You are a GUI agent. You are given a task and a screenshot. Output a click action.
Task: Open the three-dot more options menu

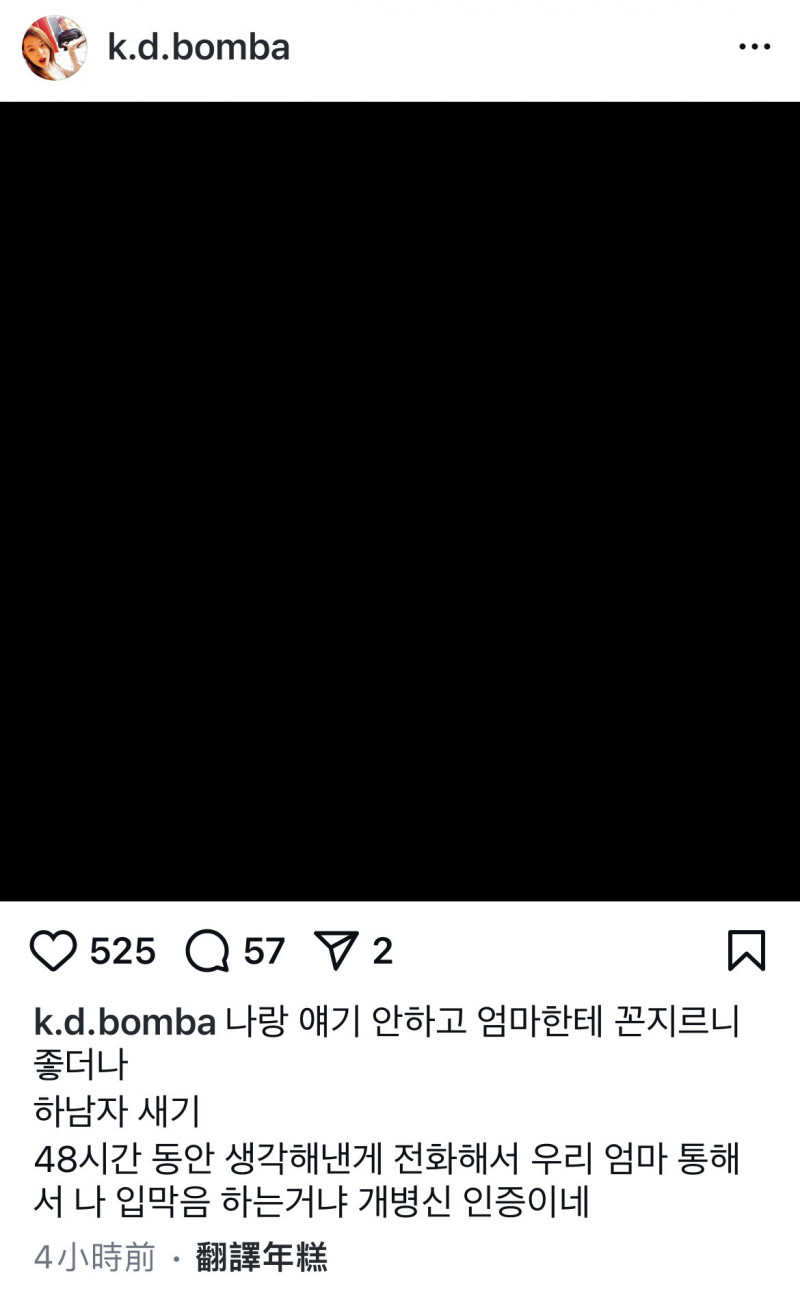coord(755,47)
